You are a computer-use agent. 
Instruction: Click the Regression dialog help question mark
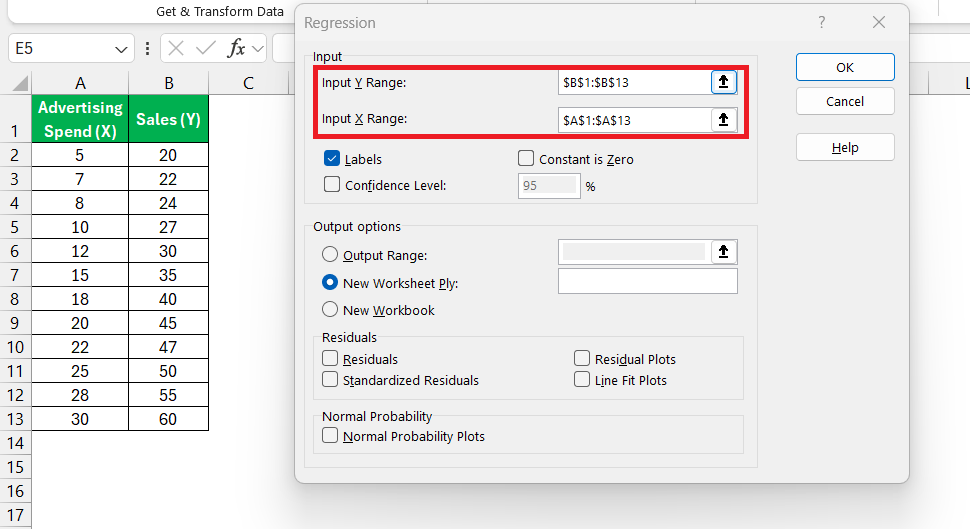tap(822, 22)
